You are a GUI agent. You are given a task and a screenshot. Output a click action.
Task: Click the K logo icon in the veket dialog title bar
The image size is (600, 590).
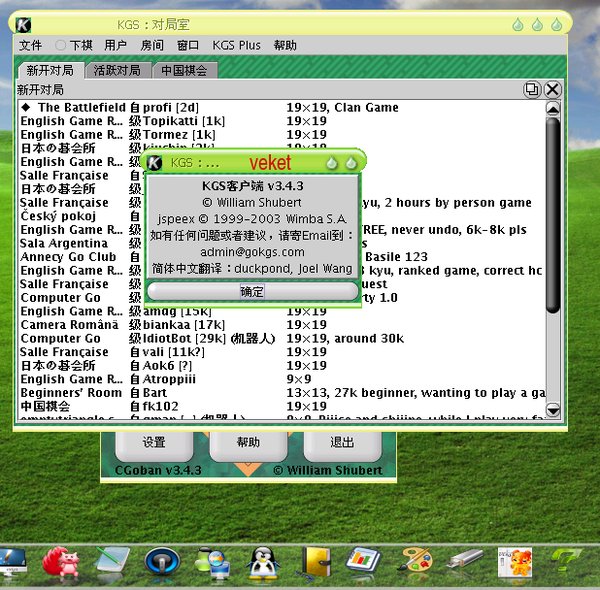155,163
